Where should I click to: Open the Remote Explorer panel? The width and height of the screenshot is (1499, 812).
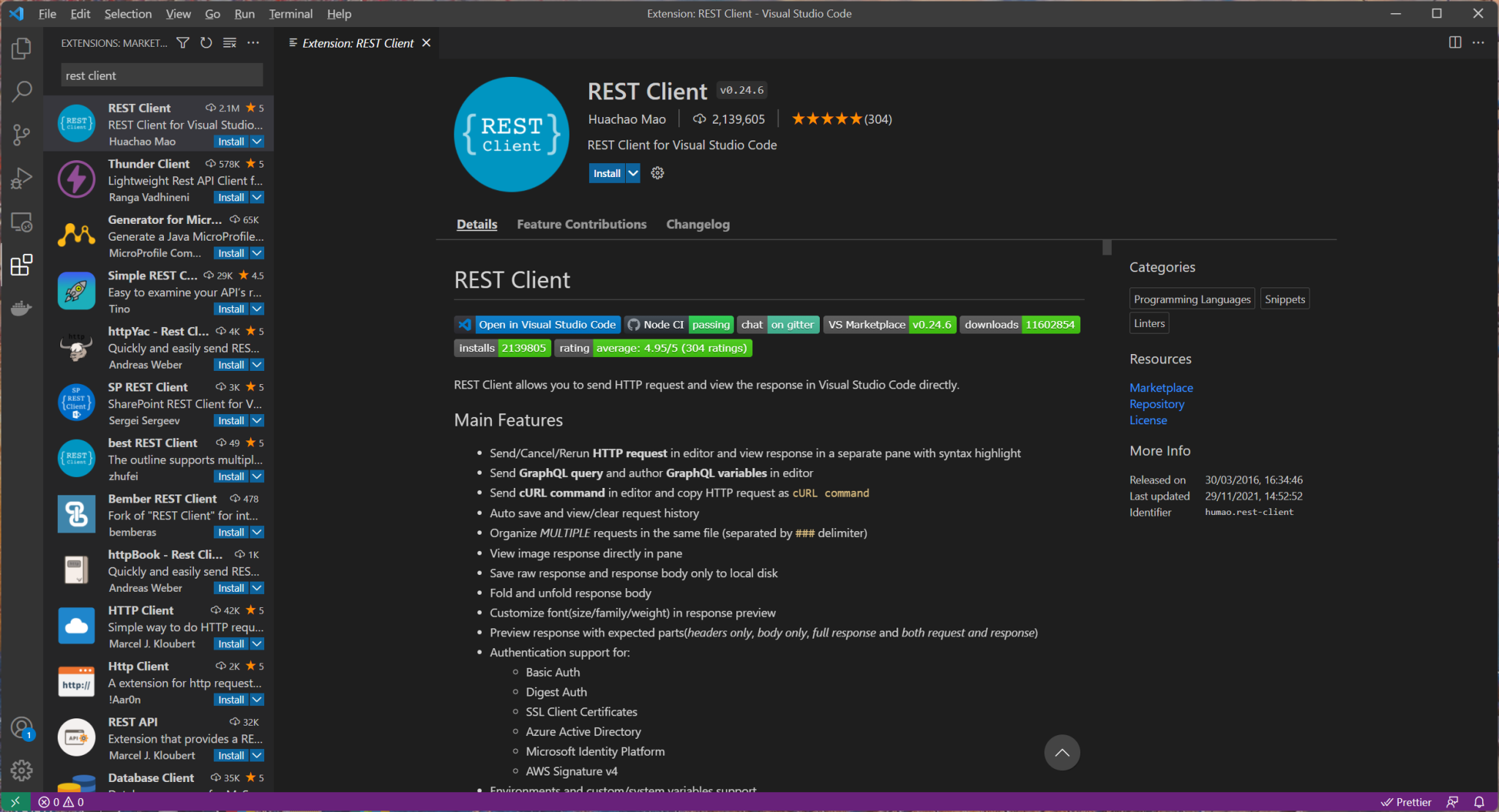point(22,222)
